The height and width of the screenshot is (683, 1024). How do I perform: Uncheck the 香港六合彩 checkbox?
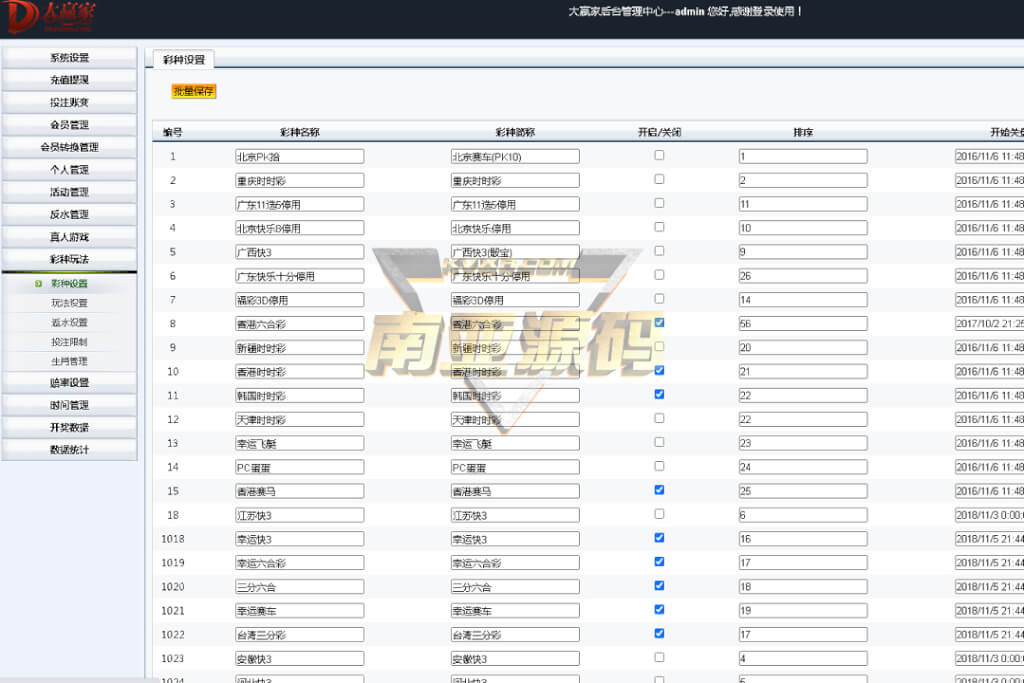click(x=659, y=323)
